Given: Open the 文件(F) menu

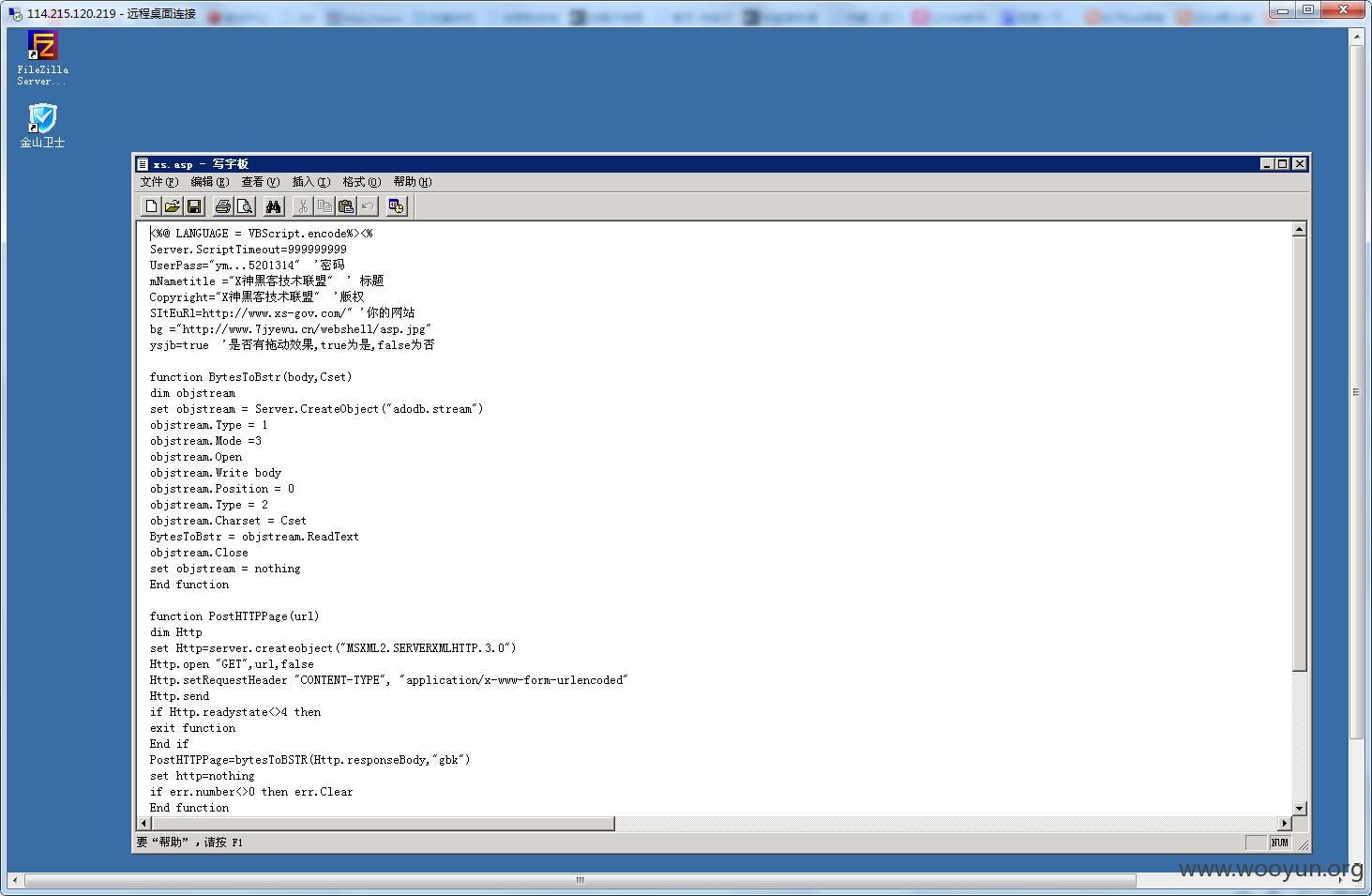Looking at the screenshot, I should [x=158, y=182].
